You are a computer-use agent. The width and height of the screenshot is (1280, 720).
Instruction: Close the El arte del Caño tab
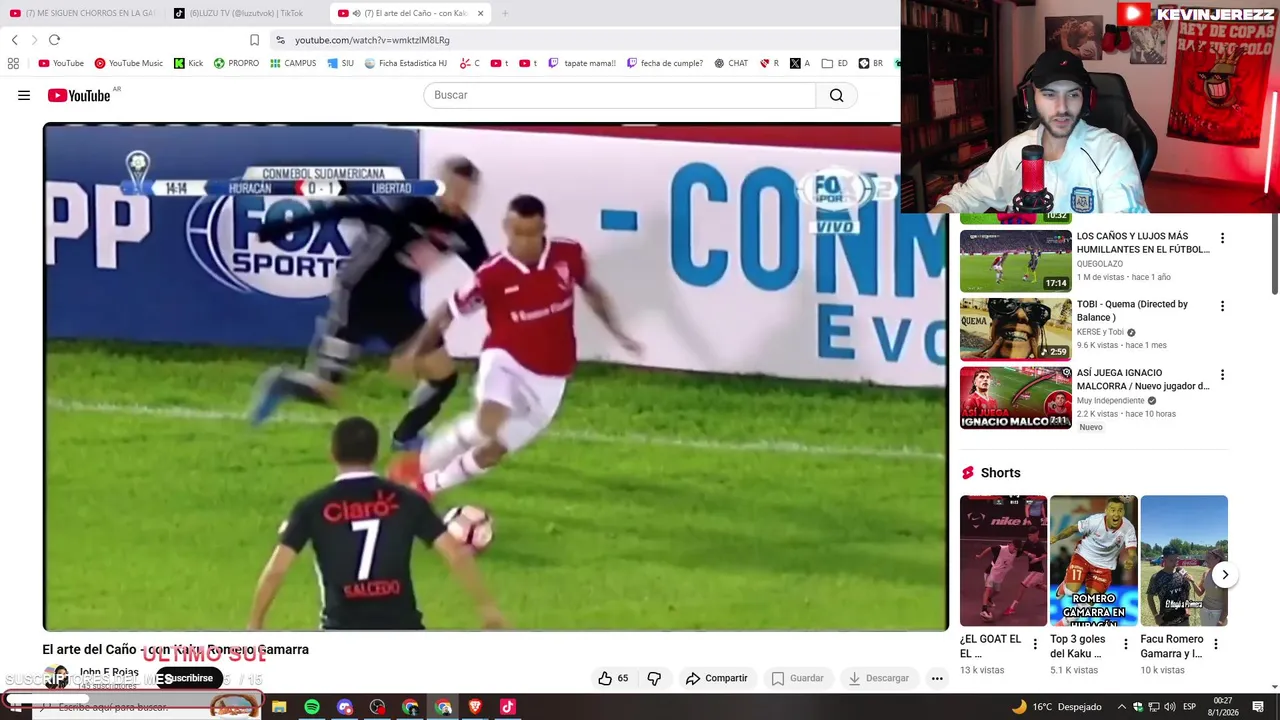(x=481, y=13)
